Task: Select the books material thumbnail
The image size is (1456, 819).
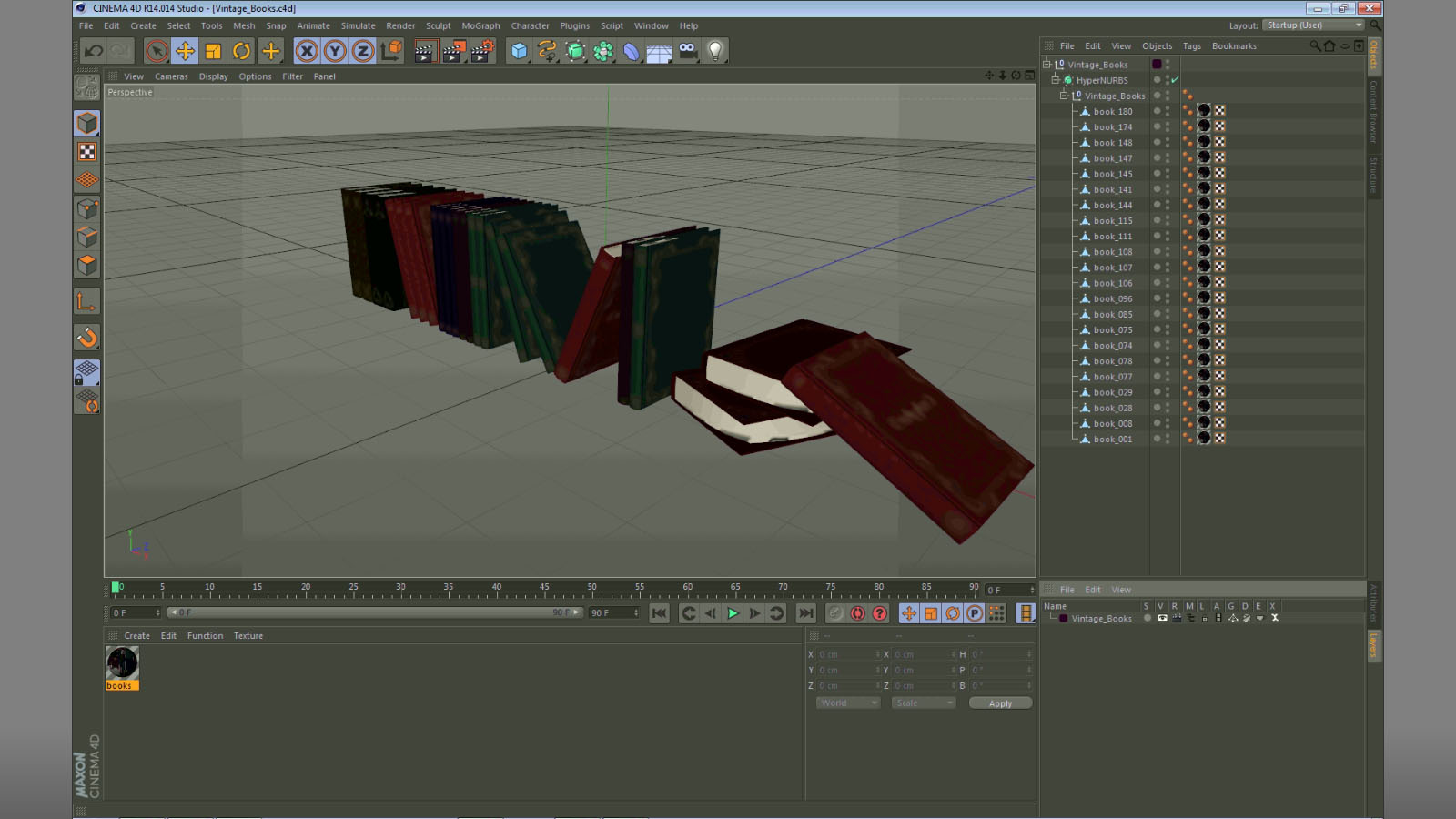Action: pos(122,663)
